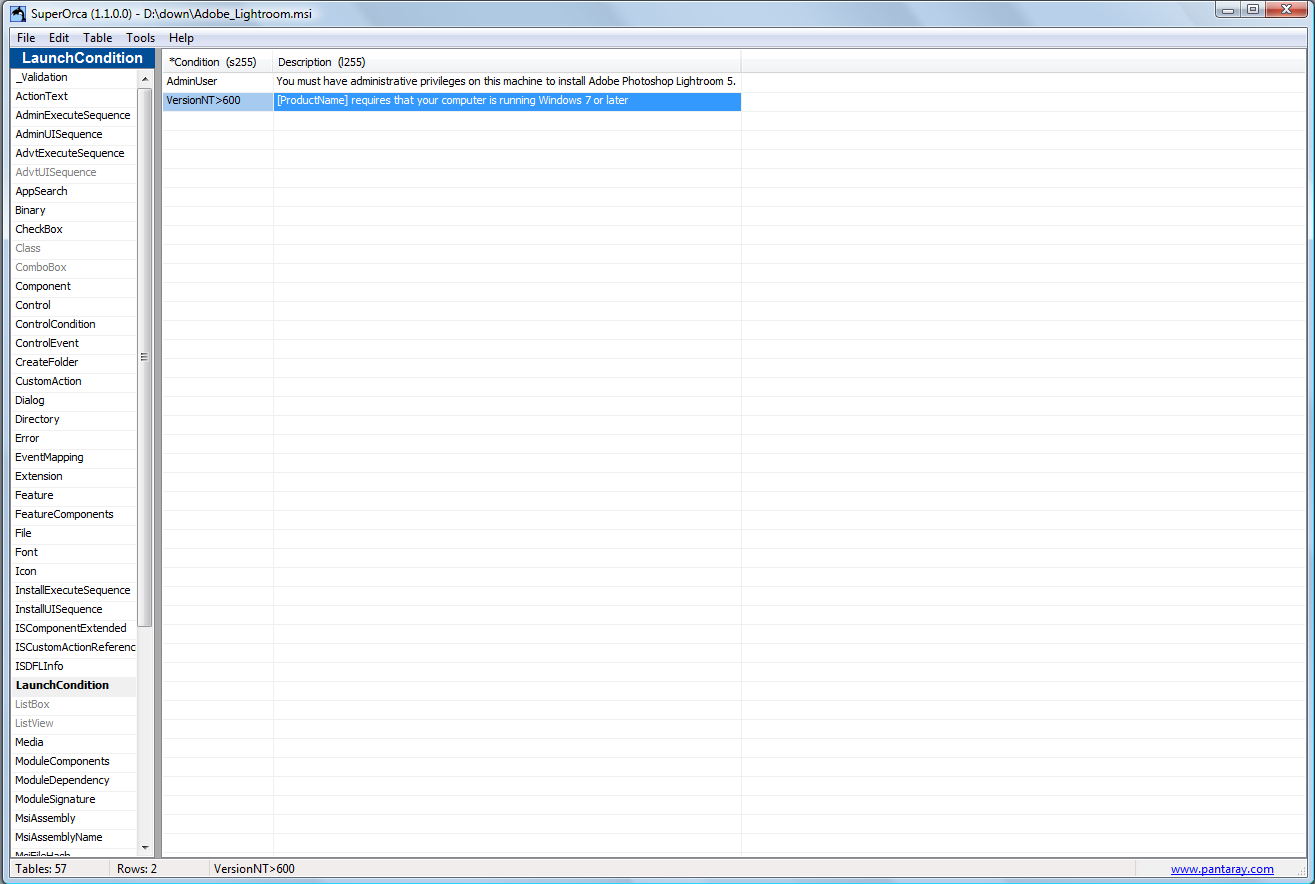Open the Tools menu
Viewport: 1315px width, 884px height.
tap(141, 38)
